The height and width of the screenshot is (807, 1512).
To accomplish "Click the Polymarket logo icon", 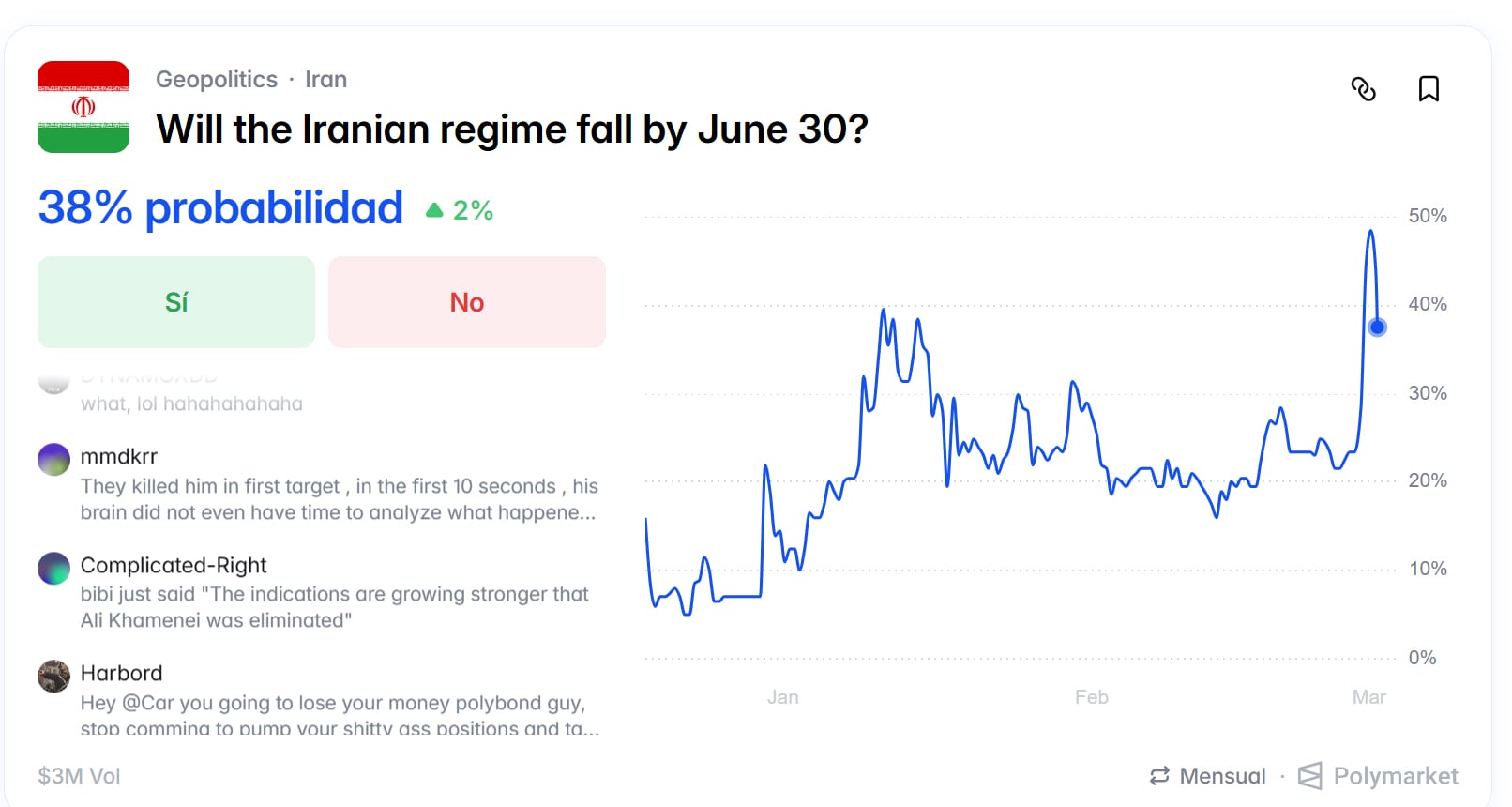I will [1310, 776].
